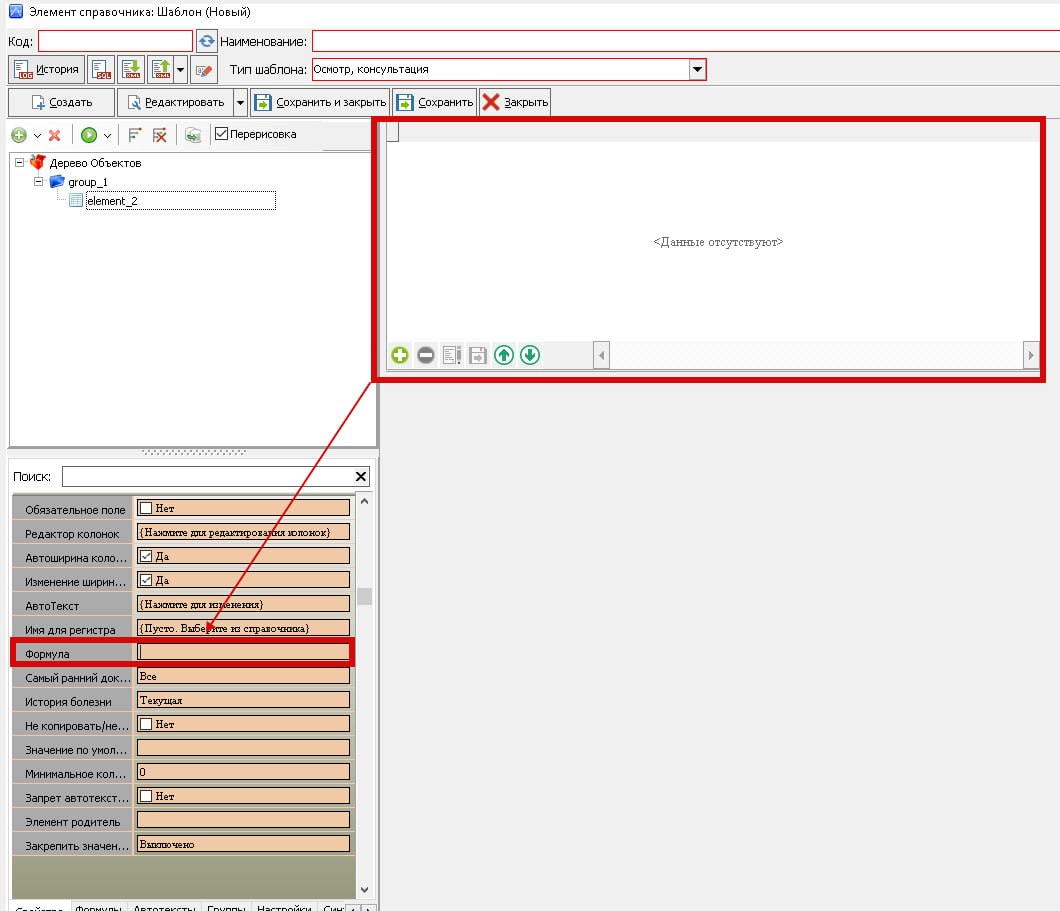
Task: Uncheck the Автоширина колонок checkbox
Action: tap(145, 556)
